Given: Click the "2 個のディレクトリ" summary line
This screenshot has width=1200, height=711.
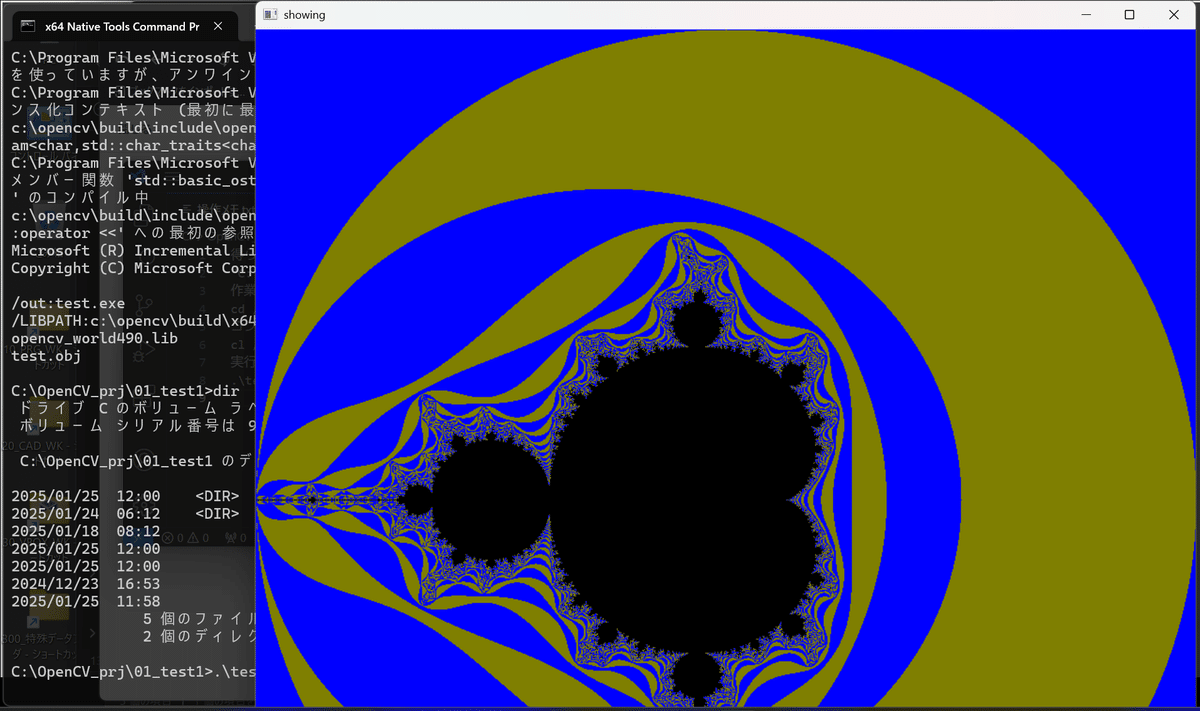Looking at the screenshot, I should [200, 636].
